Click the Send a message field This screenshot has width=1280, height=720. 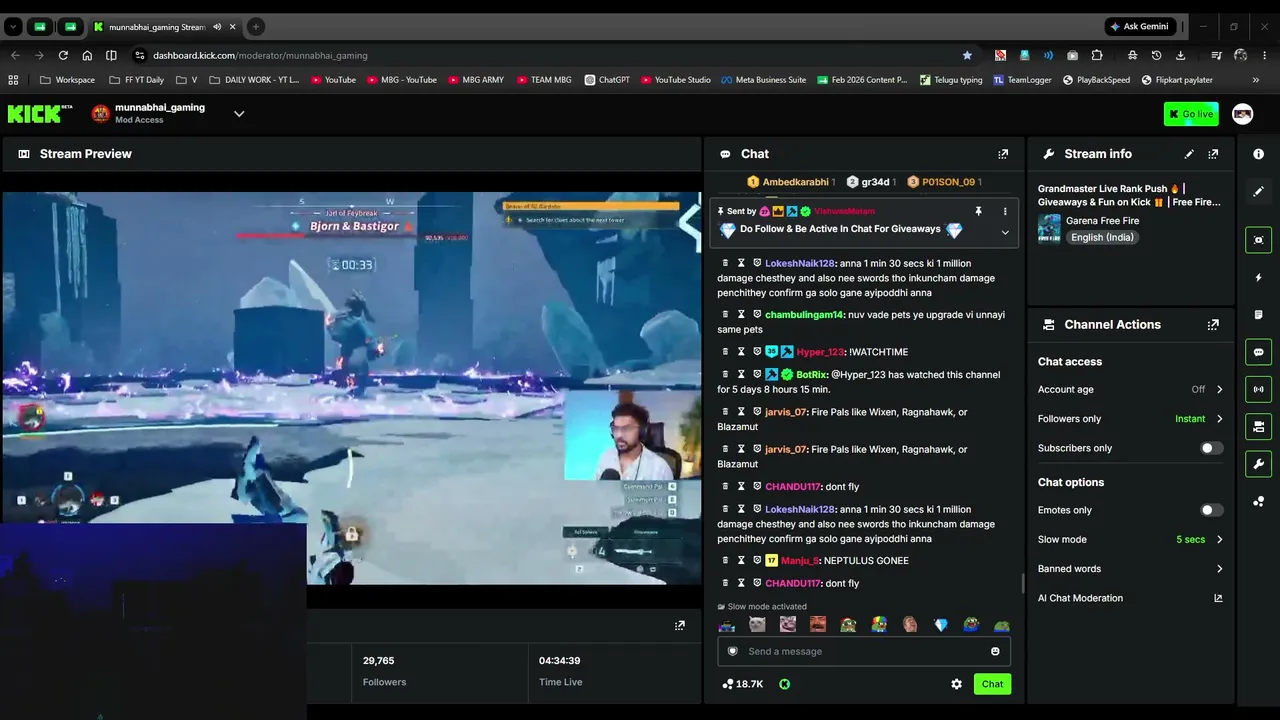(x=864, y=652)
